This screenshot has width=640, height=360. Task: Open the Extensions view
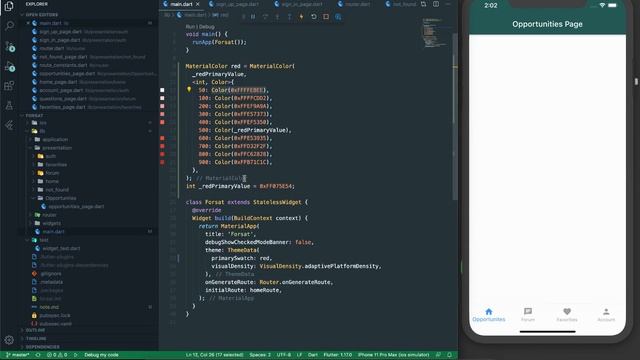pos(9,86)
